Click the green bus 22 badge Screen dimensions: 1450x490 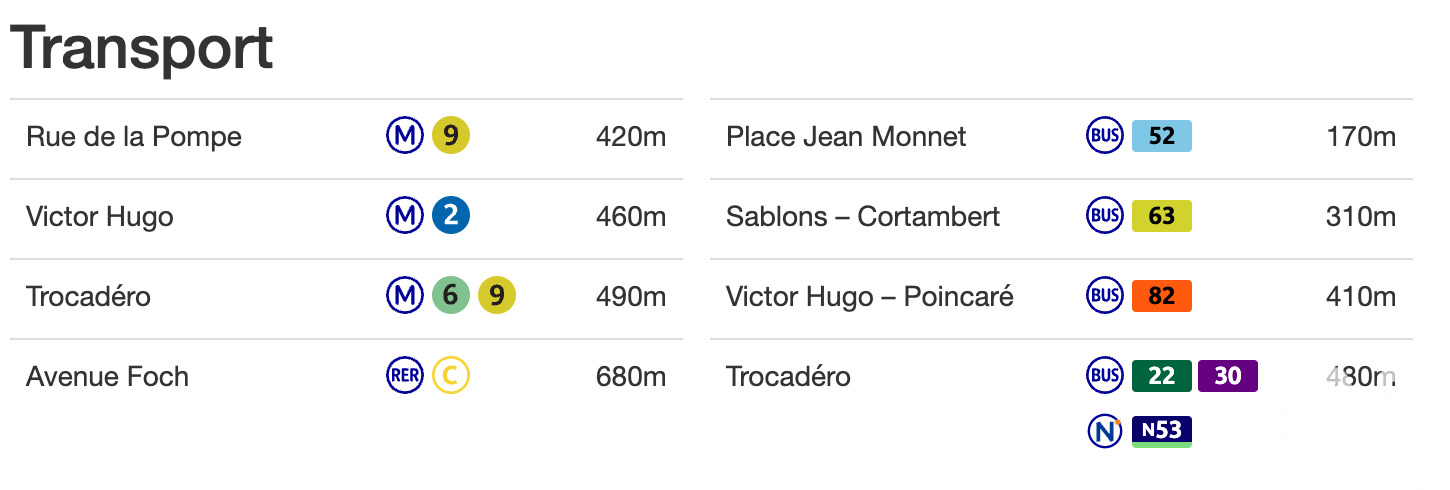tap(1162, 376)
